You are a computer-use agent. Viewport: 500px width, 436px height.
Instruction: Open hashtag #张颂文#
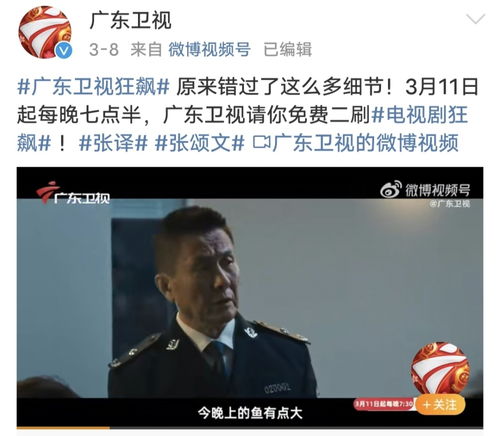200,143
